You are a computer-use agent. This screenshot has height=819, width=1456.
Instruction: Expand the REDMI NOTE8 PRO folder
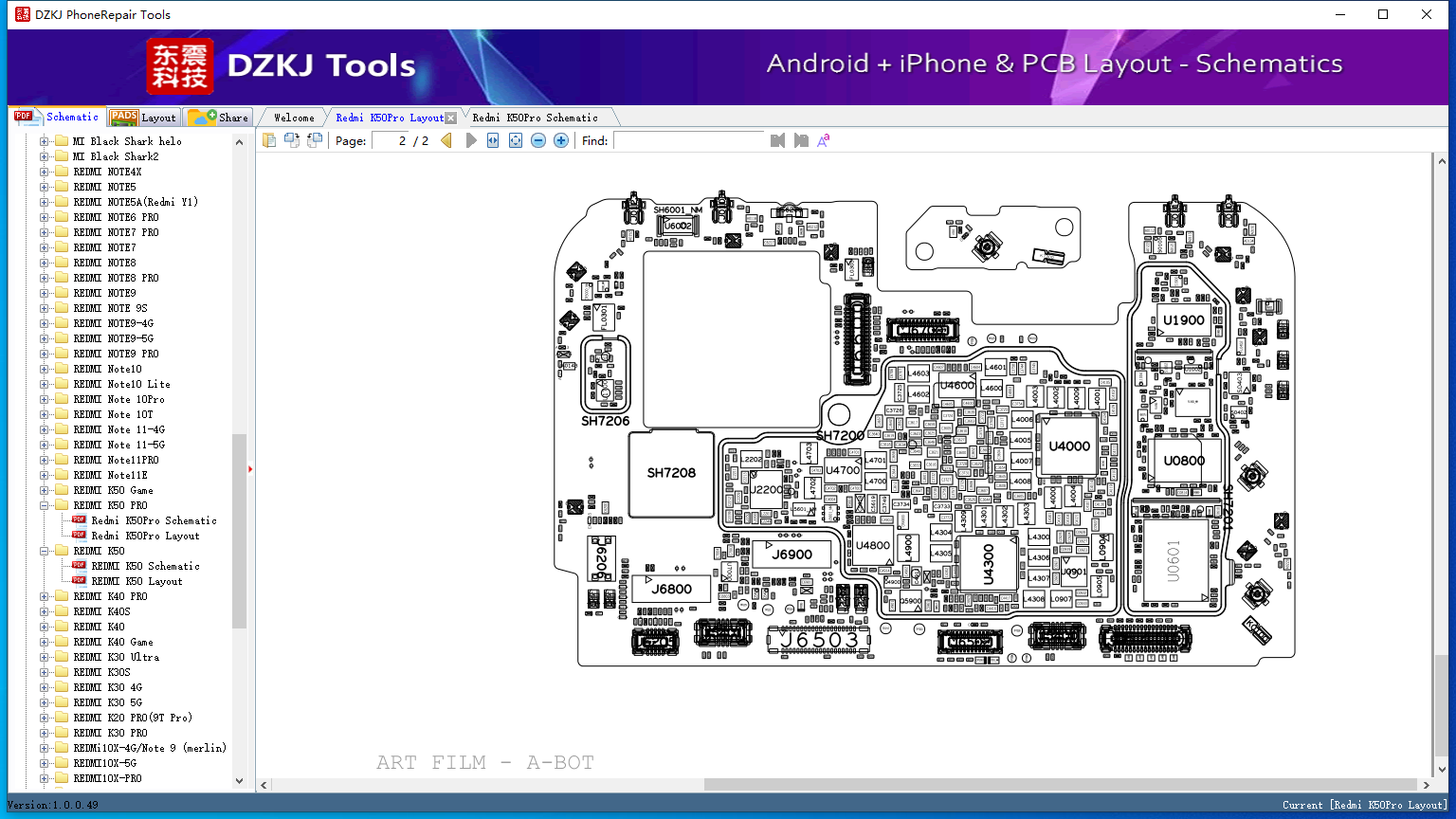tap(44, 278)
